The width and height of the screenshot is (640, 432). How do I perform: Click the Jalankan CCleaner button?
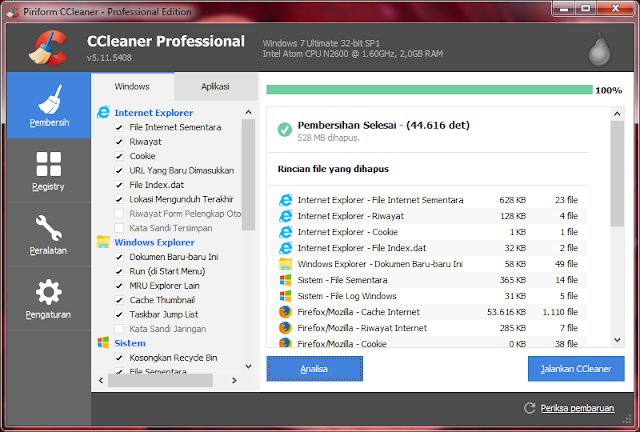point(576,369)
